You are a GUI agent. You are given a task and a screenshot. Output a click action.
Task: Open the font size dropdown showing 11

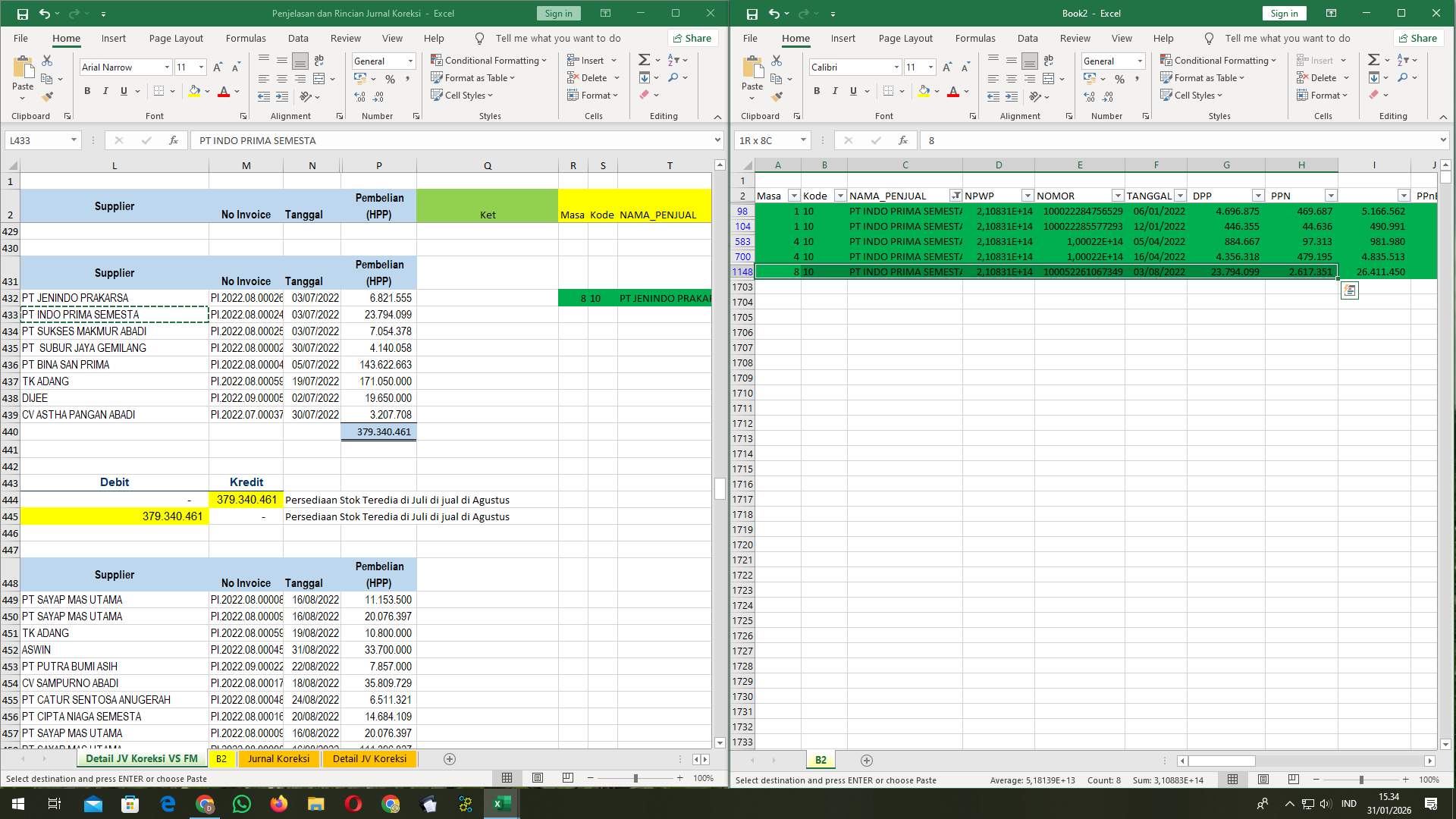pyautogui.click(x=200, y=67)
